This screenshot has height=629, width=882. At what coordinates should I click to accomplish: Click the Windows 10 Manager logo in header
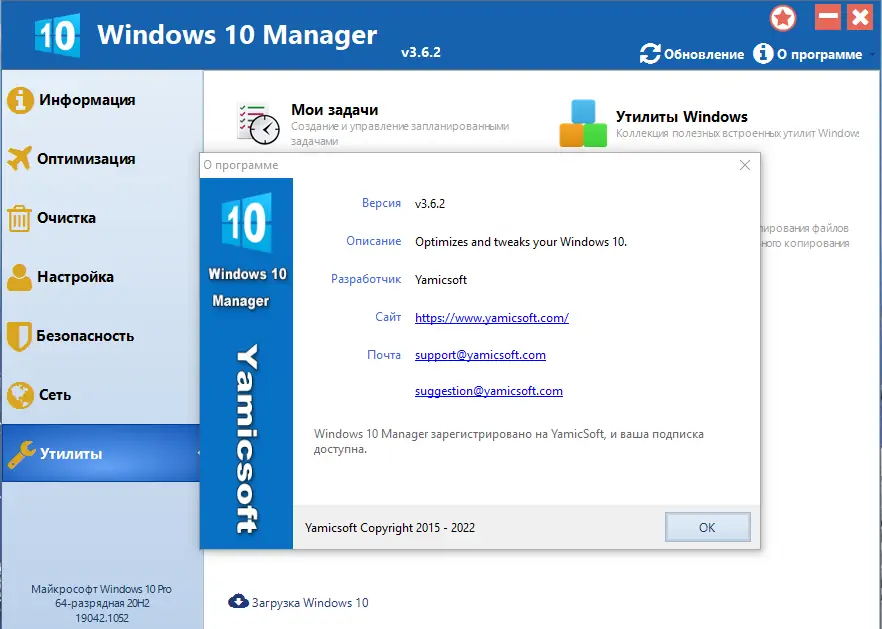pyautogui.click(x=57, y=35)
